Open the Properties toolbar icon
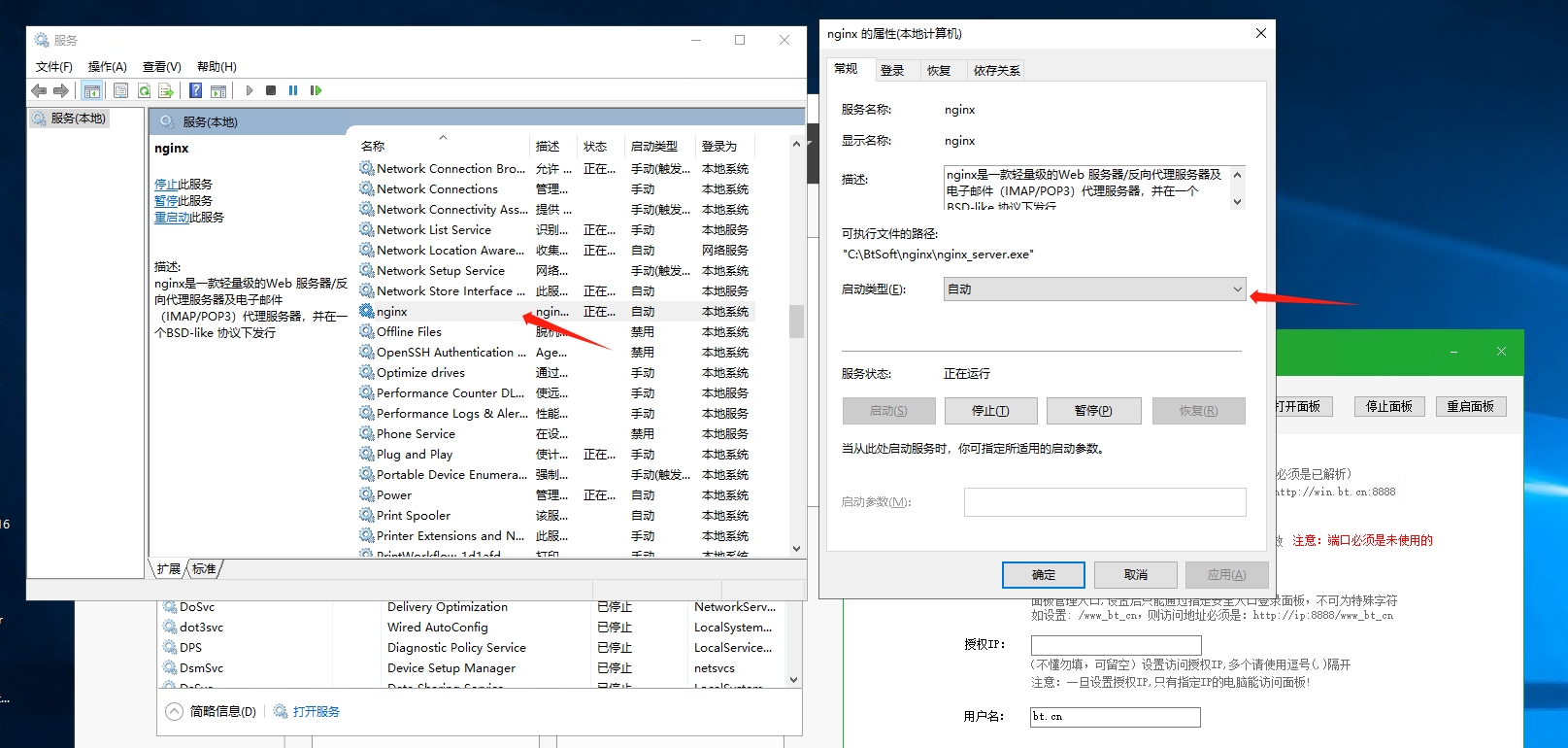 click(120, 90)
